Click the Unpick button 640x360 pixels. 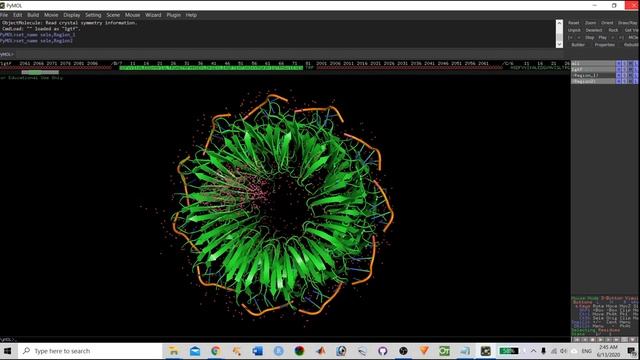coord(574,30)
